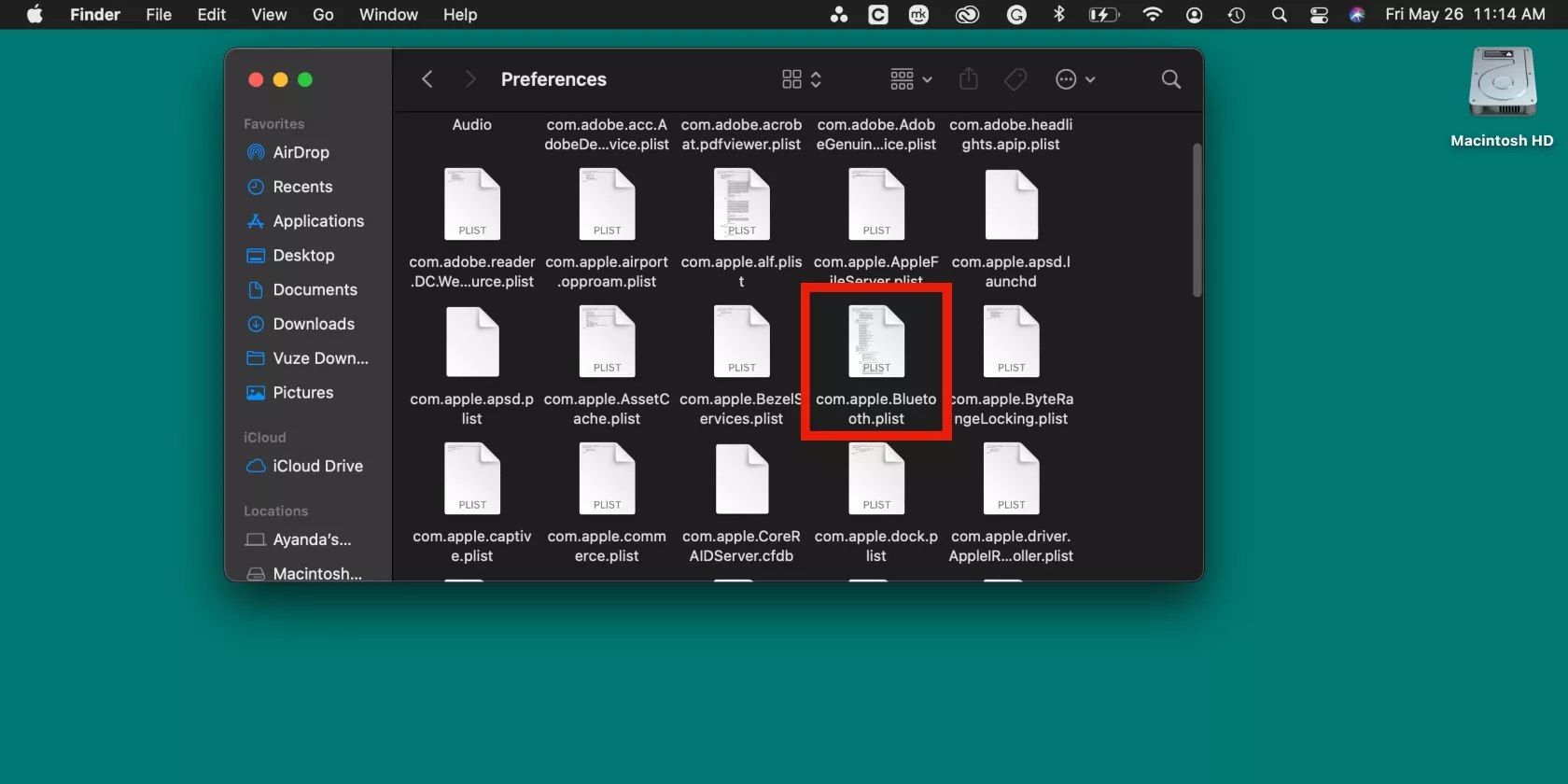
Task: Select com.apple.CoreRAIDServer.cfdb file
Action: click(x=741, y=481)
